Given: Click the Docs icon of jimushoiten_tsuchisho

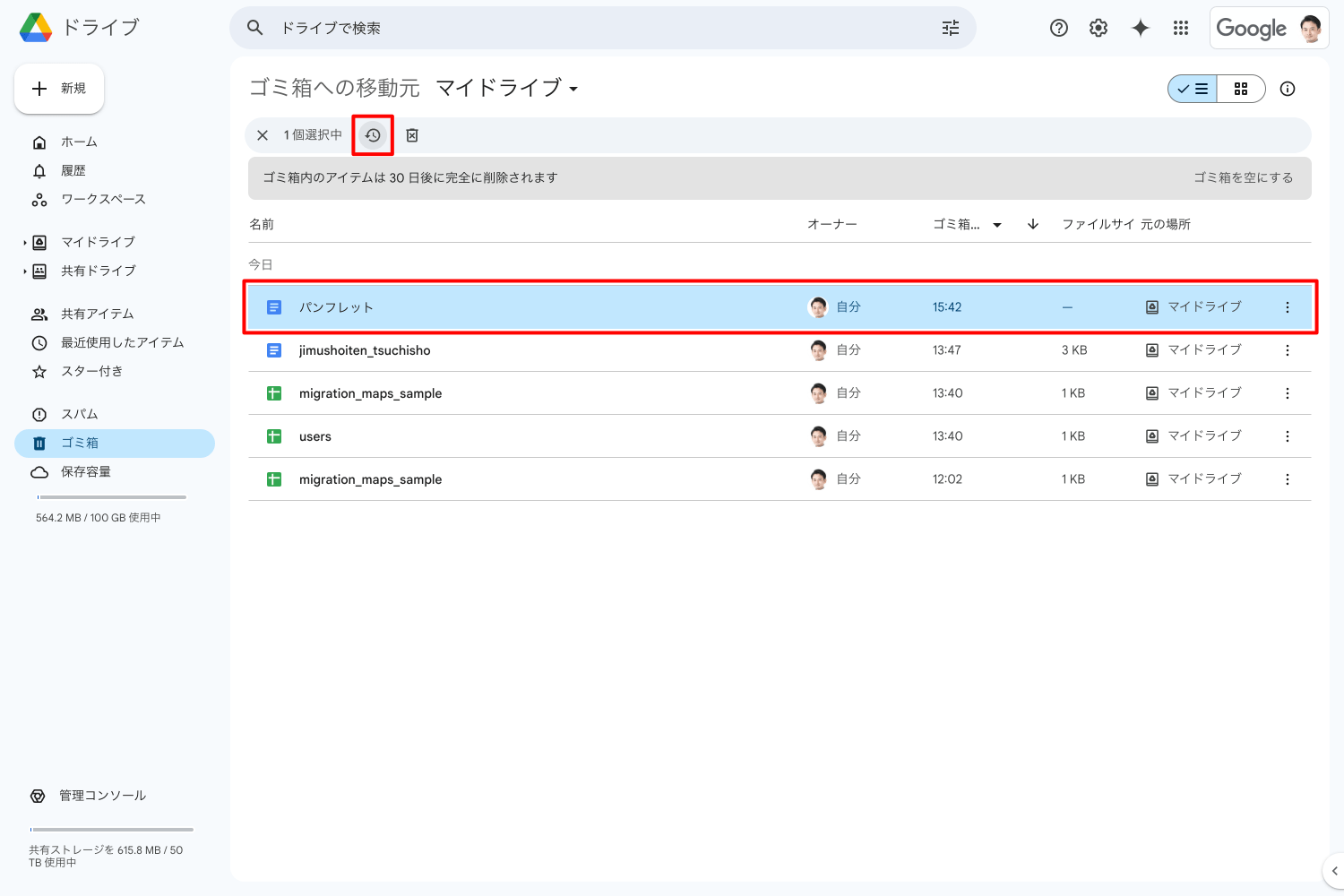Looking at the screenshot, I should click(274, 350).
